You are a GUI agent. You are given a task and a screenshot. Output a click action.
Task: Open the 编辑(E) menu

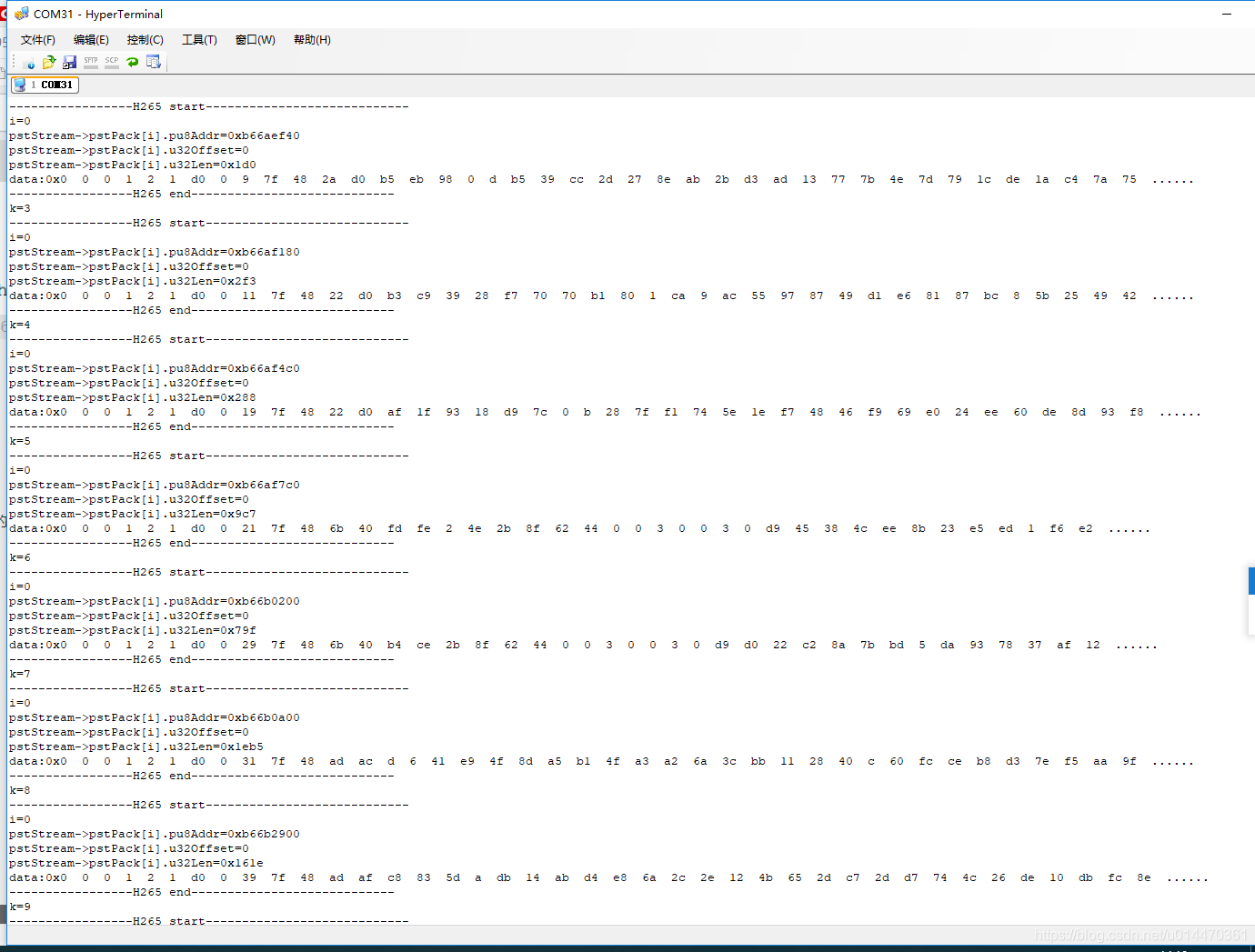click(91, 40)
